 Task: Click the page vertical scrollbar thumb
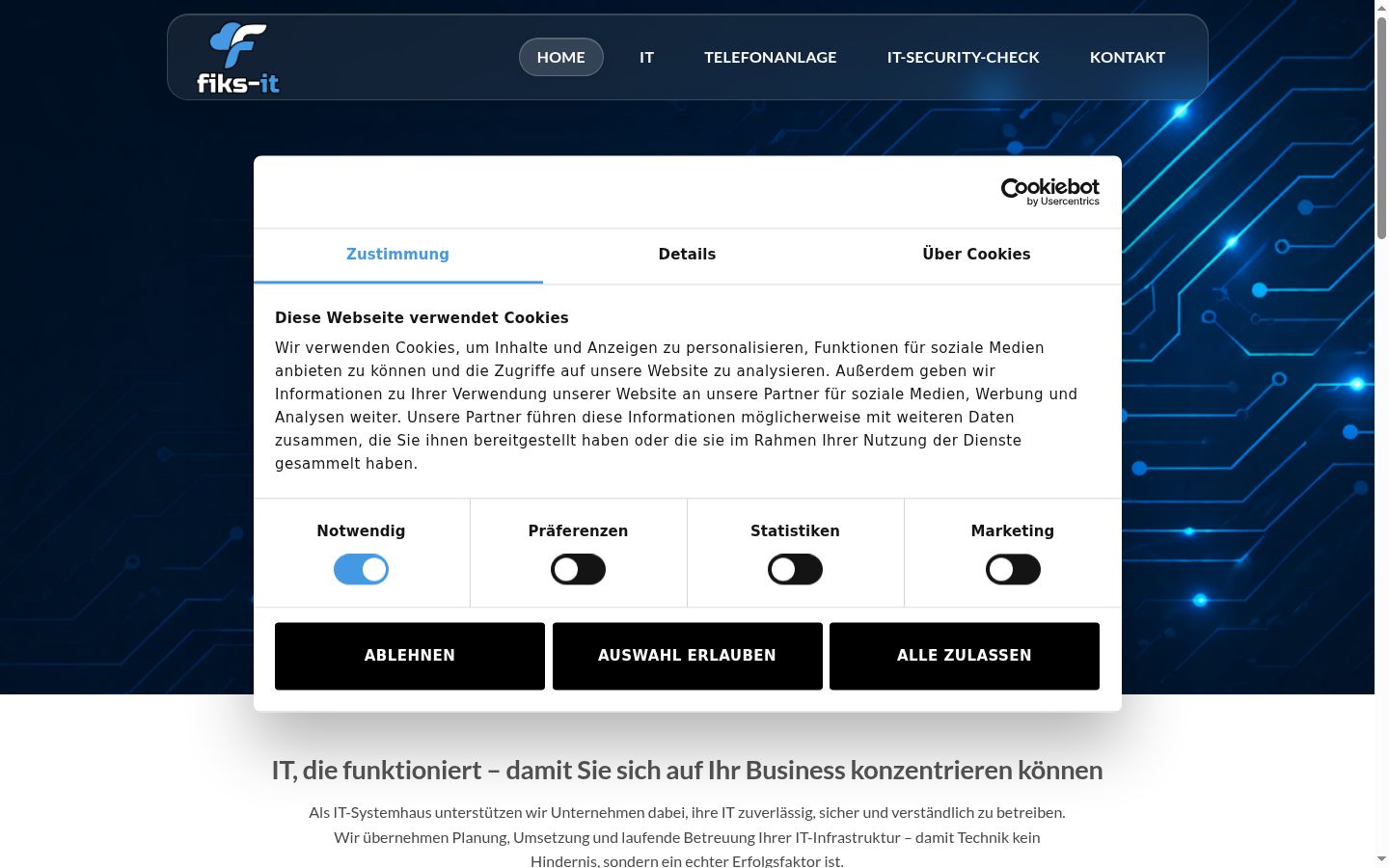1381,127
